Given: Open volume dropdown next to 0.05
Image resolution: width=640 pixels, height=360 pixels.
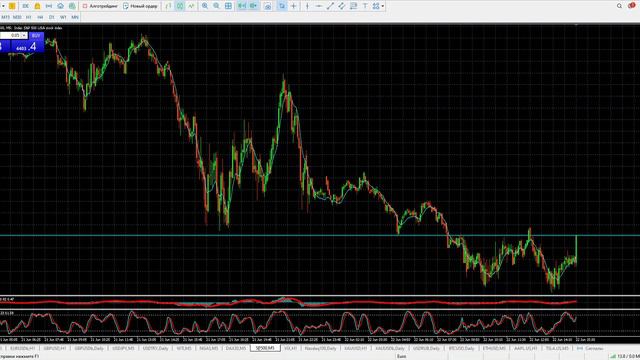Looking at the screenshot, I should click(x=24, y=36).
